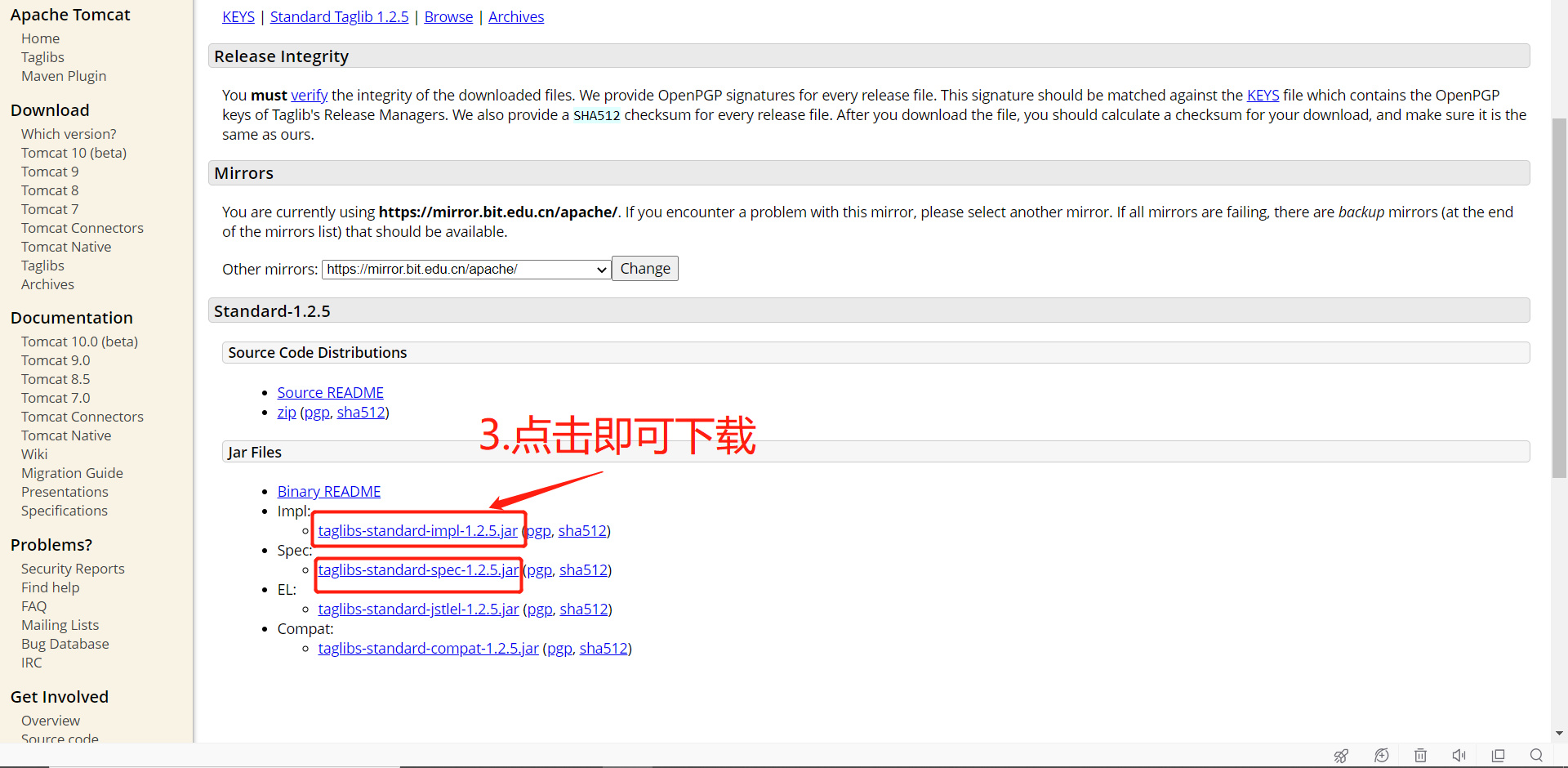This screenshot has width=1568, height=768.
Task: Click the rocket accelerator icon in status bar
Action: tap(1341, 756)
